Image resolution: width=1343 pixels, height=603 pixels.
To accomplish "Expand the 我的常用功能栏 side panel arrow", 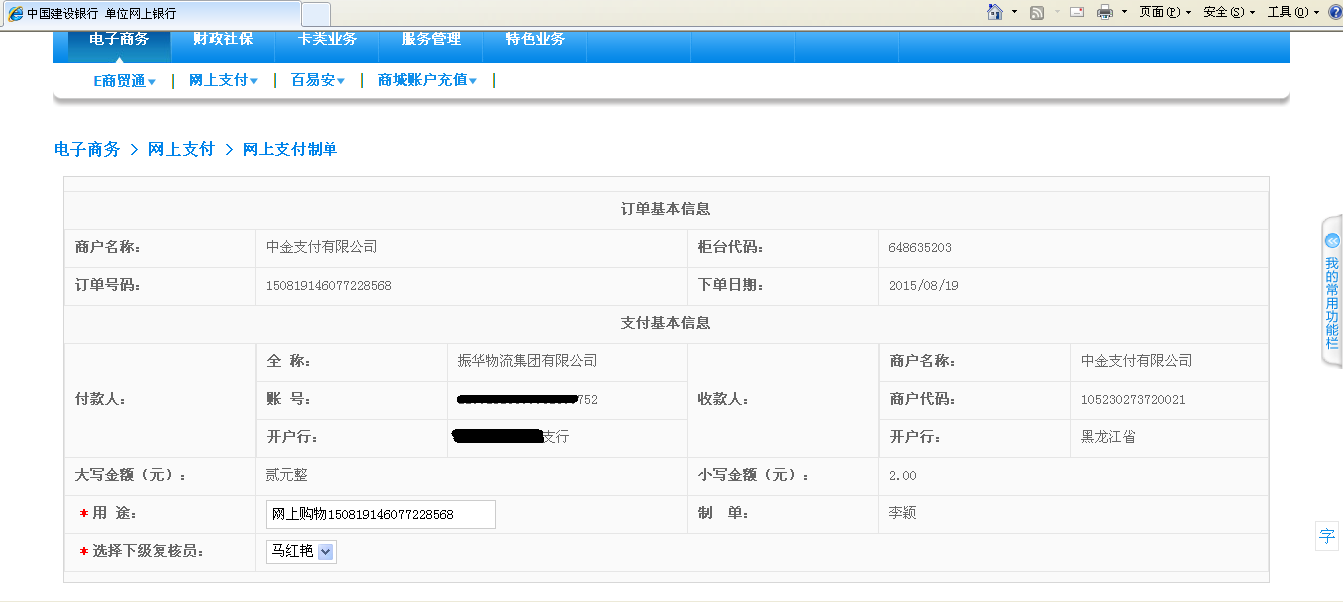I will [x=1332, y=241].
